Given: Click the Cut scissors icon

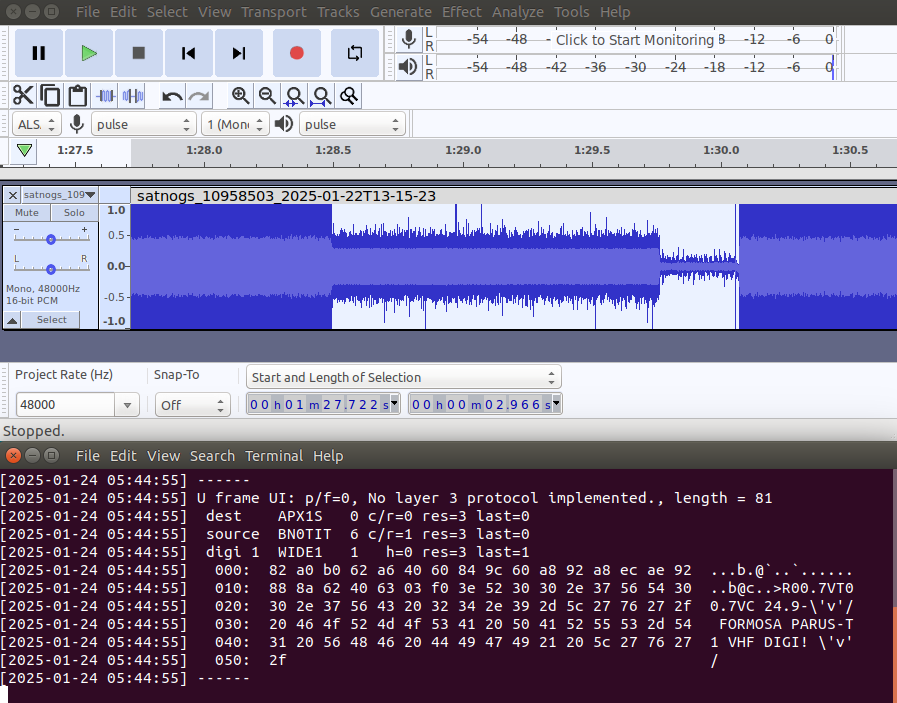Looking at the screenshot, I should tap(23, 96).
